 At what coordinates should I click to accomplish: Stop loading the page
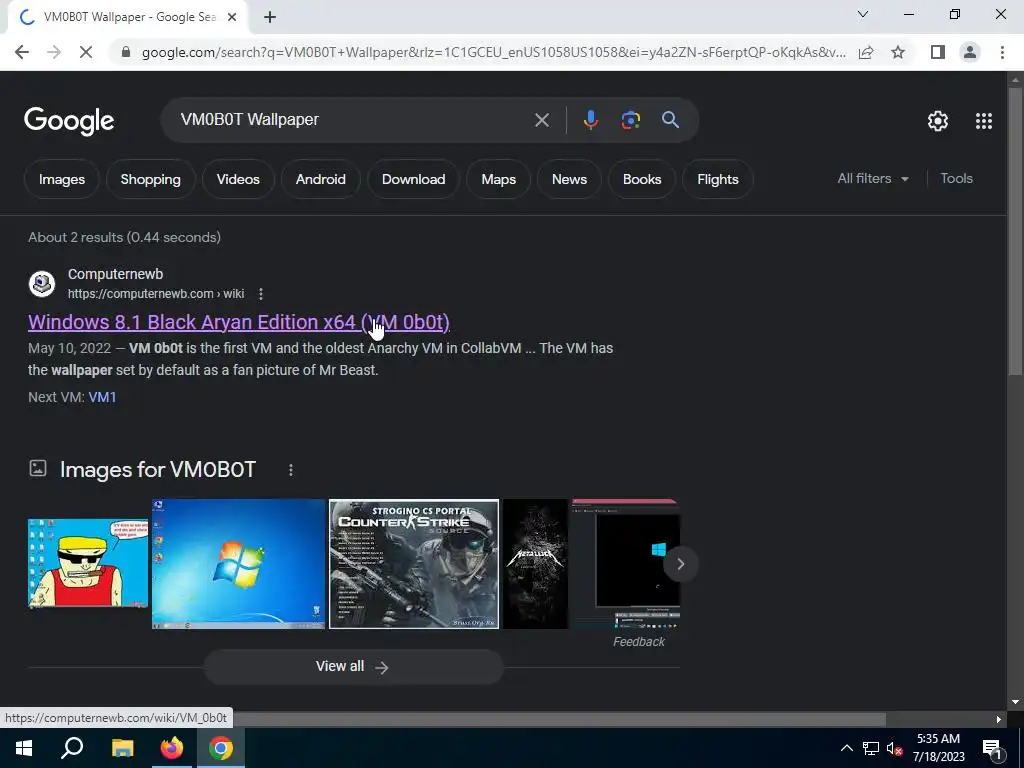[86, 52]
